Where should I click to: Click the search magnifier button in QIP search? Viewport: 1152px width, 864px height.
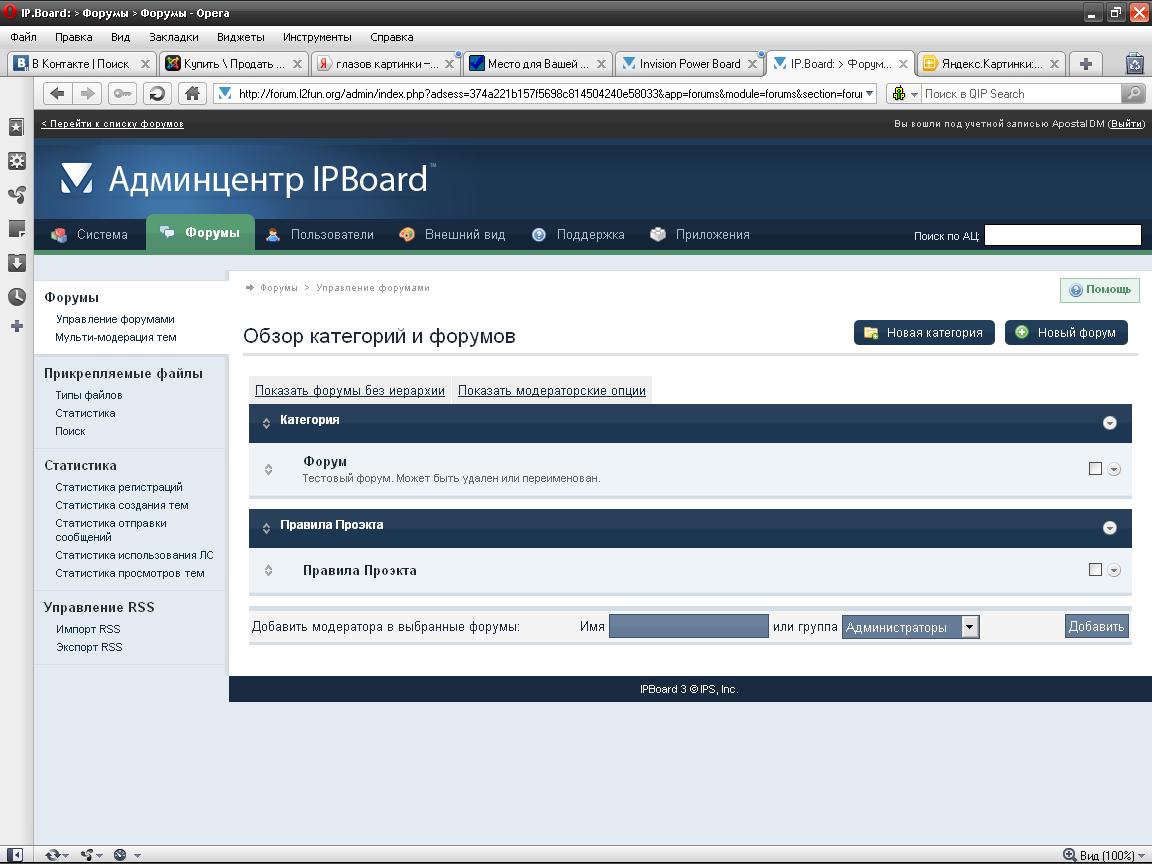pos(1133,93)
